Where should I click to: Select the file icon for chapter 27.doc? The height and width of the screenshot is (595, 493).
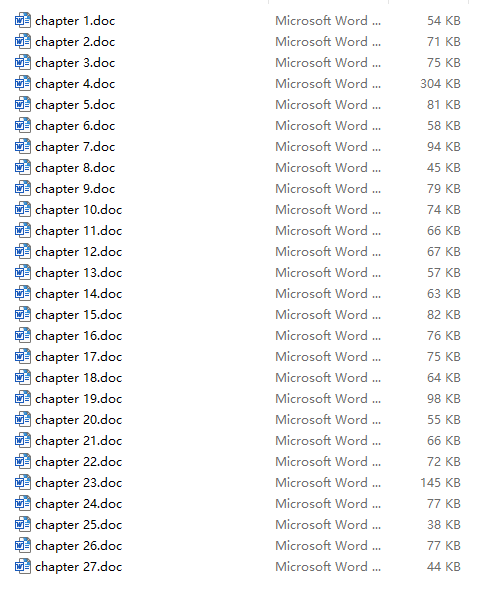[23, 567]
